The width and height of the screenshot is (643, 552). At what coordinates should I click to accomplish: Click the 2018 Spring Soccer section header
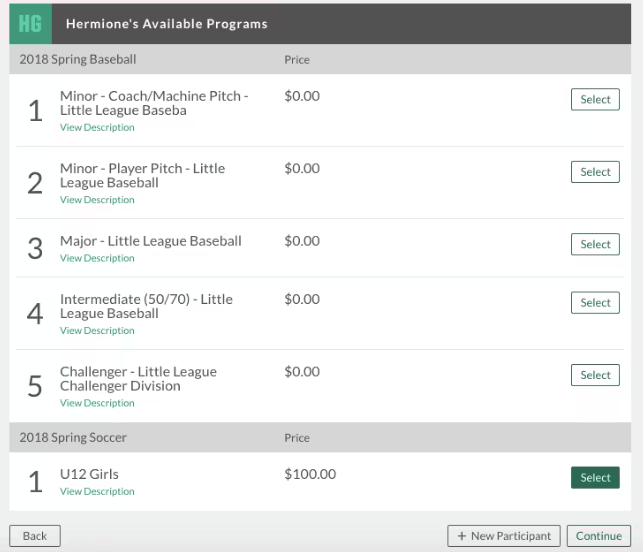[73, 438]
